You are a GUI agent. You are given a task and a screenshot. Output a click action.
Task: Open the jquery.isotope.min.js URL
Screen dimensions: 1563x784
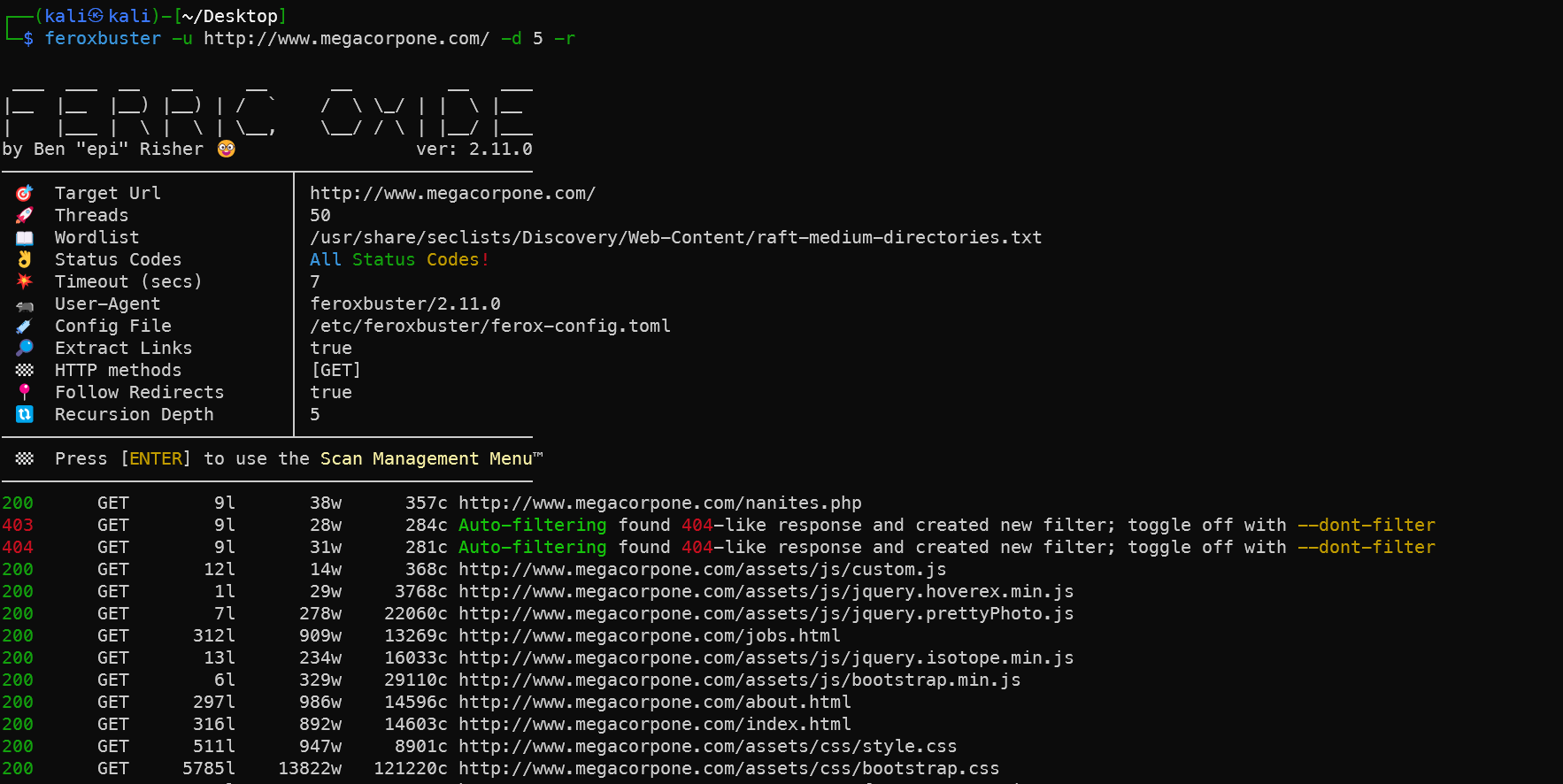pos(766,657)
